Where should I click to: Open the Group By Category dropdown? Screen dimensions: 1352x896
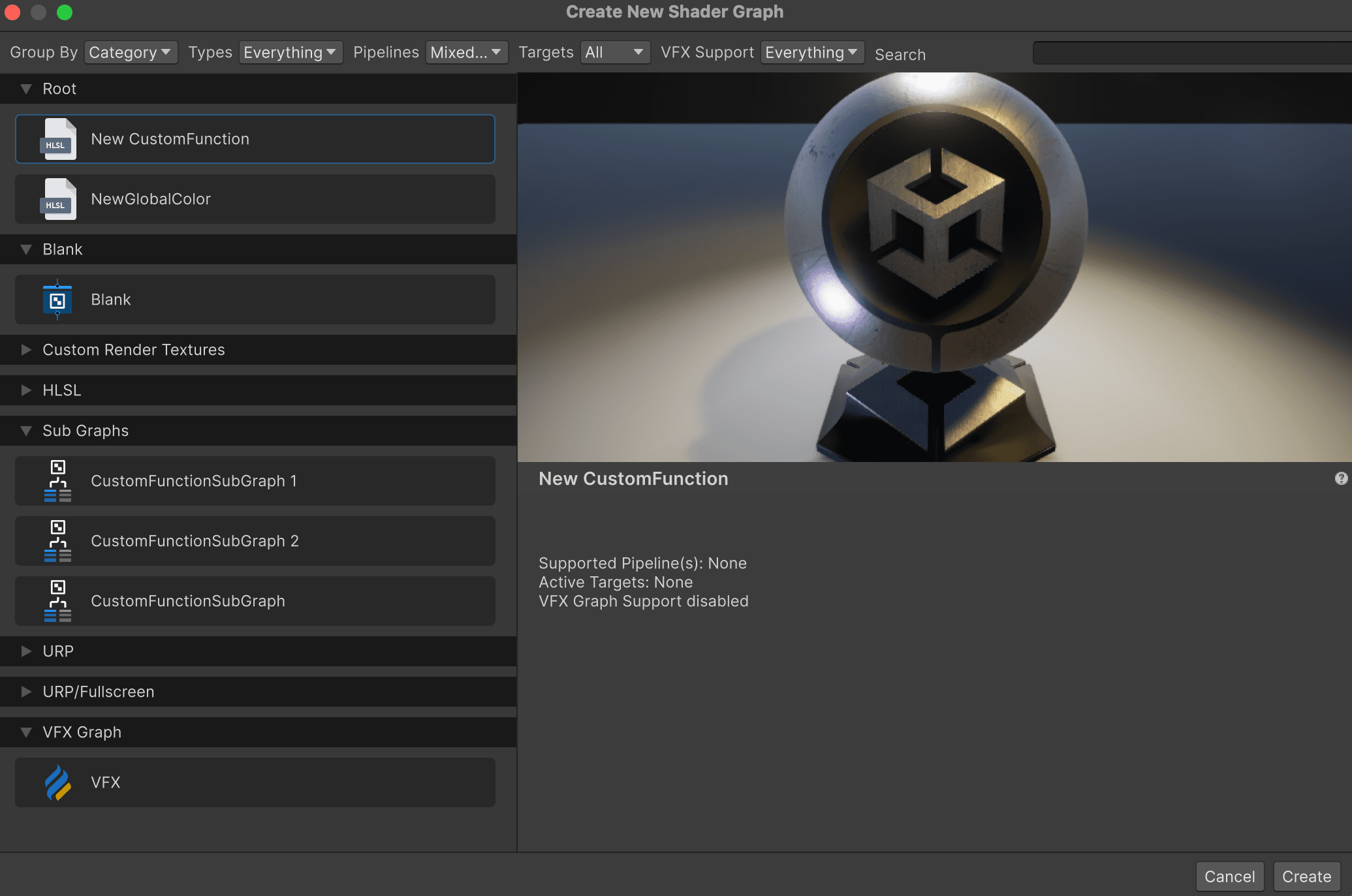[x=130, y=52]
